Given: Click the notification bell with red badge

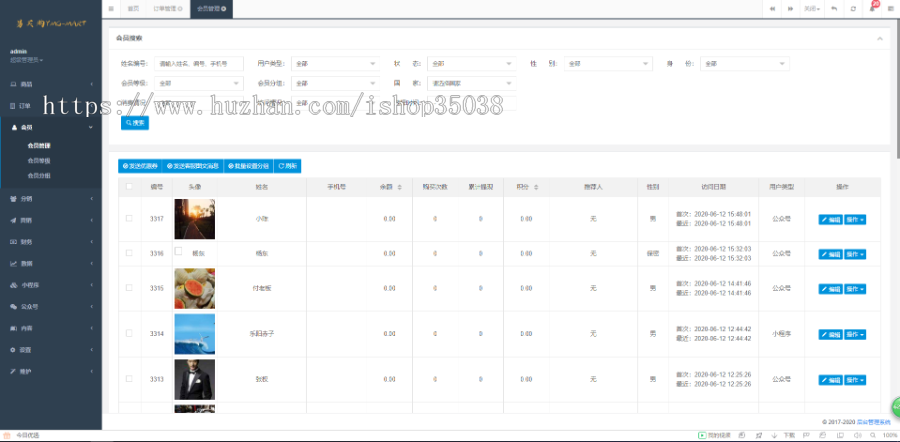Looking at the screenshot, I should coord(873,8).
